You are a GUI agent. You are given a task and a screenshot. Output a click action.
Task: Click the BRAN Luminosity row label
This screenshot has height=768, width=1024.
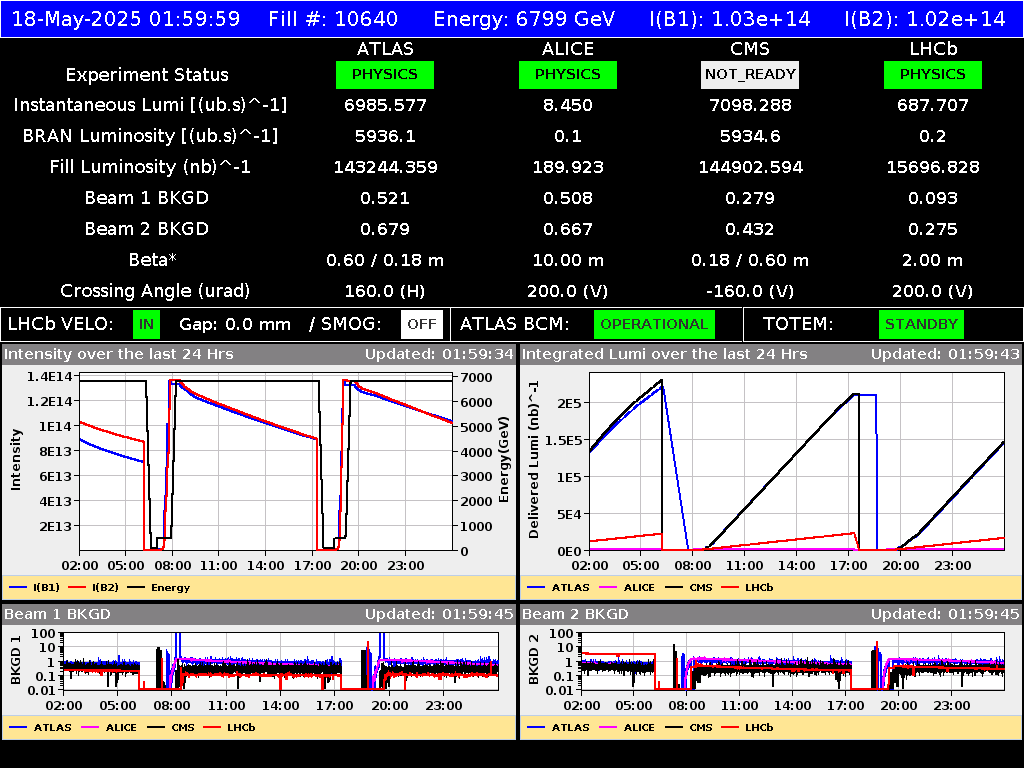click(x=150, y=136)
